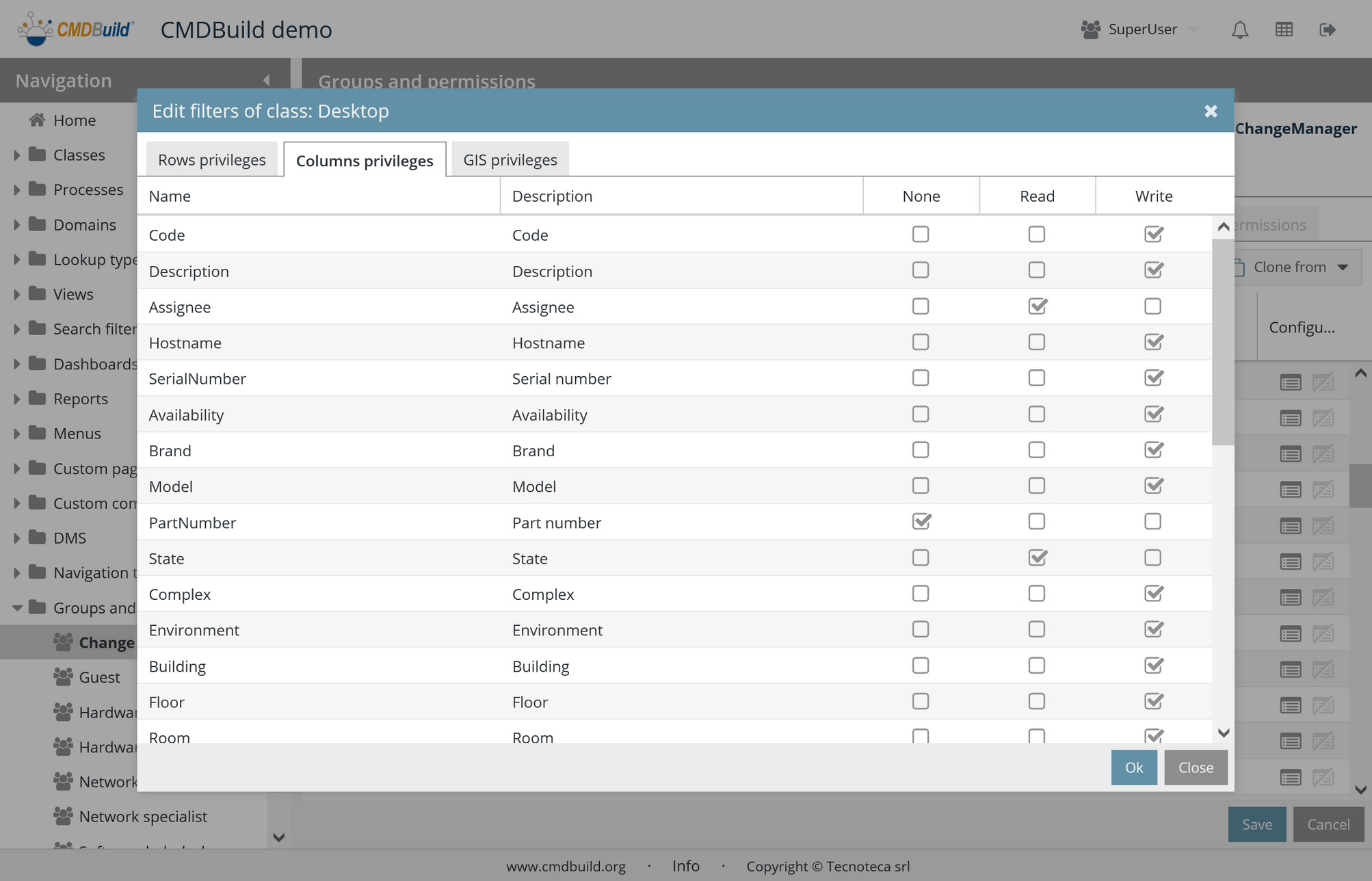Screen dimensions: 1372x881
Task: Open the GIS privileges tab
Action: pyautogui.click(x=510, y=160)
